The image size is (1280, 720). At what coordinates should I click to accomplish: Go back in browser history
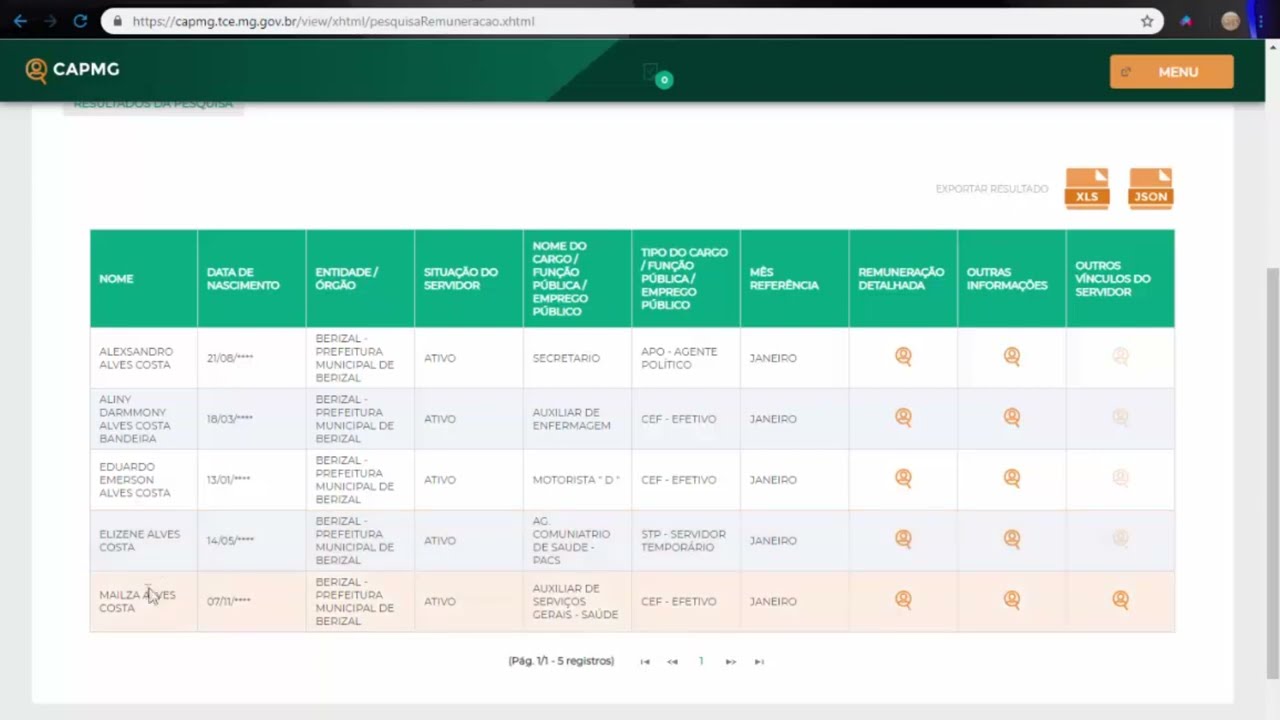point(20,21)
